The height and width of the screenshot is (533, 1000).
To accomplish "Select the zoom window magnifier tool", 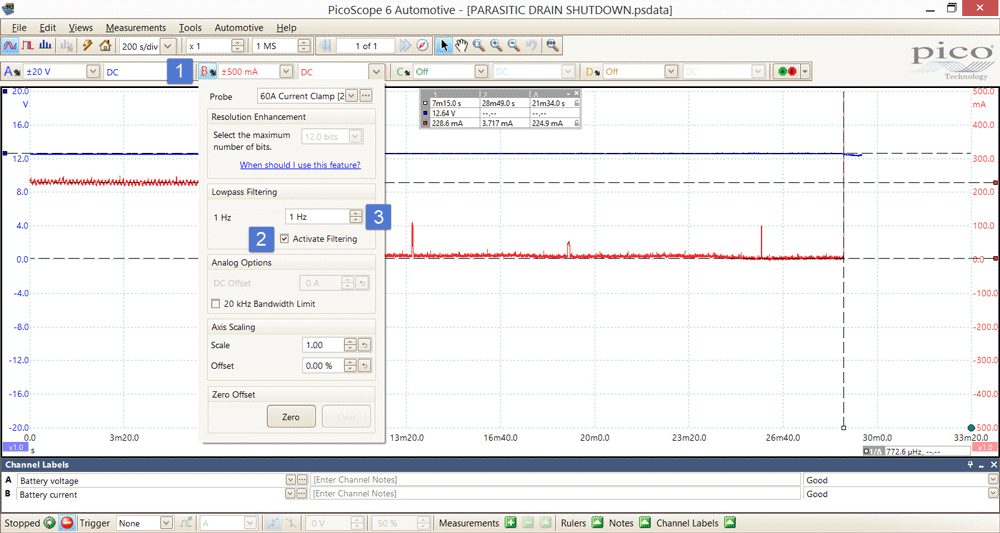I will 478,46.
